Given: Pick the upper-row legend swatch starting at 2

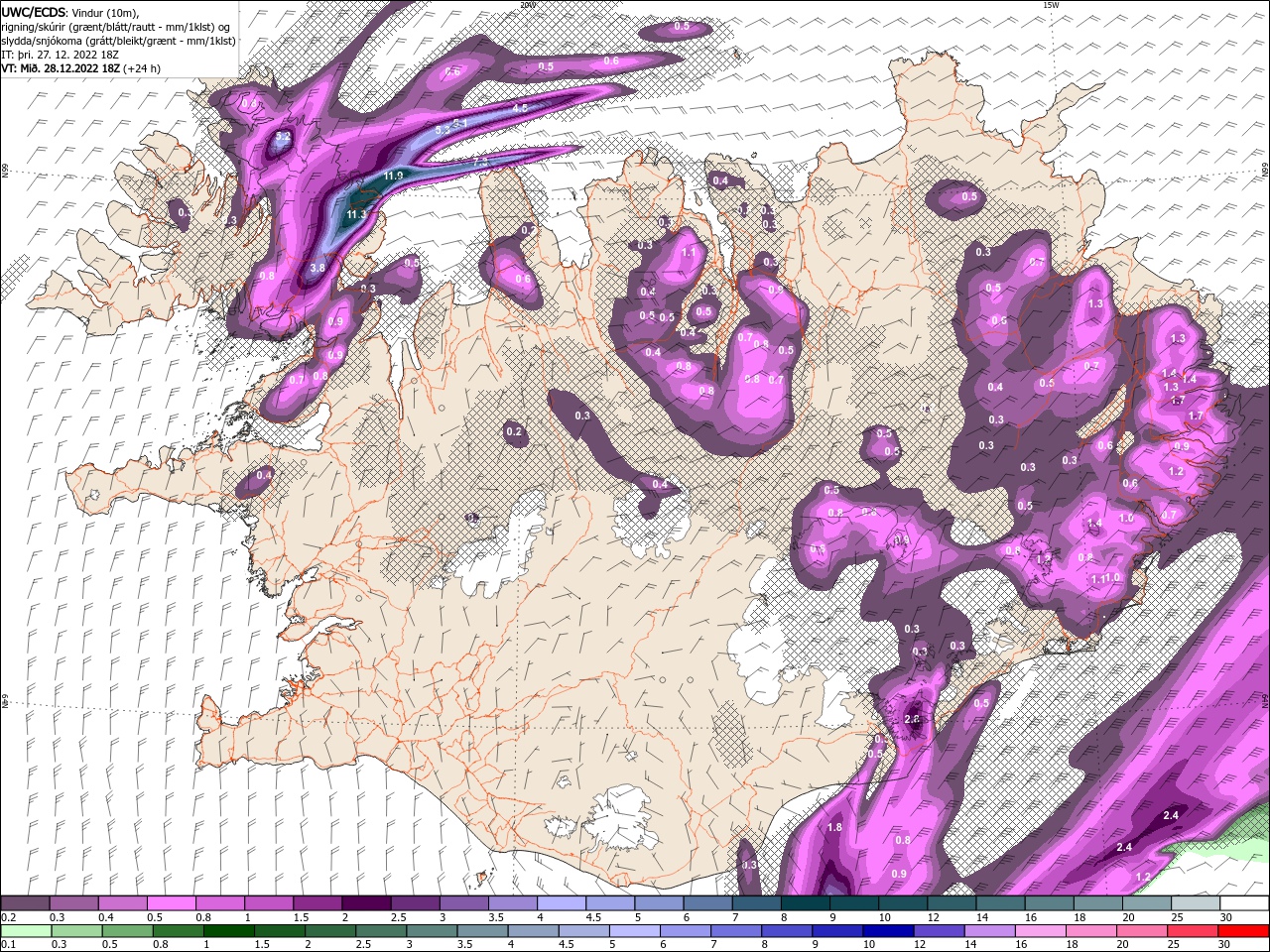Looking at the screenshot, I should pos(366,903).
